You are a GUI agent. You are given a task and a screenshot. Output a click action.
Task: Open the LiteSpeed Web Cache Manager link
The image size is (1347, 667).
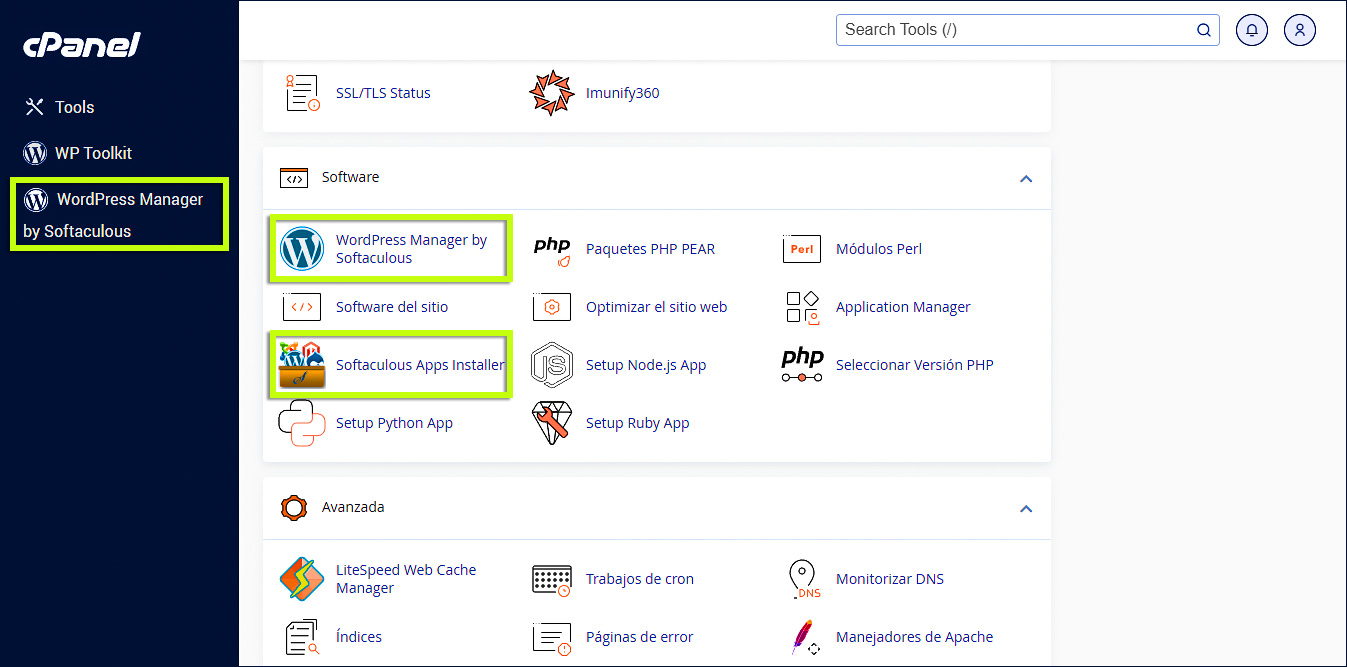(406, 579)
